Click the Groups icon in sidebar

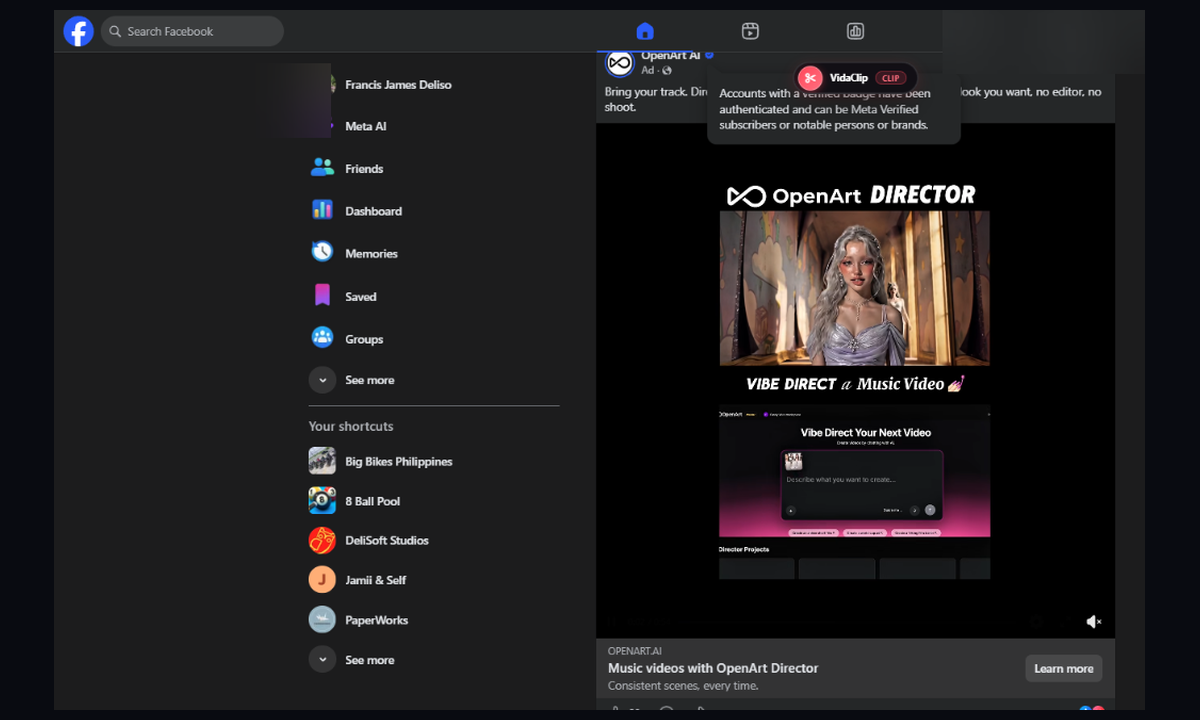[x=322, y=338]
